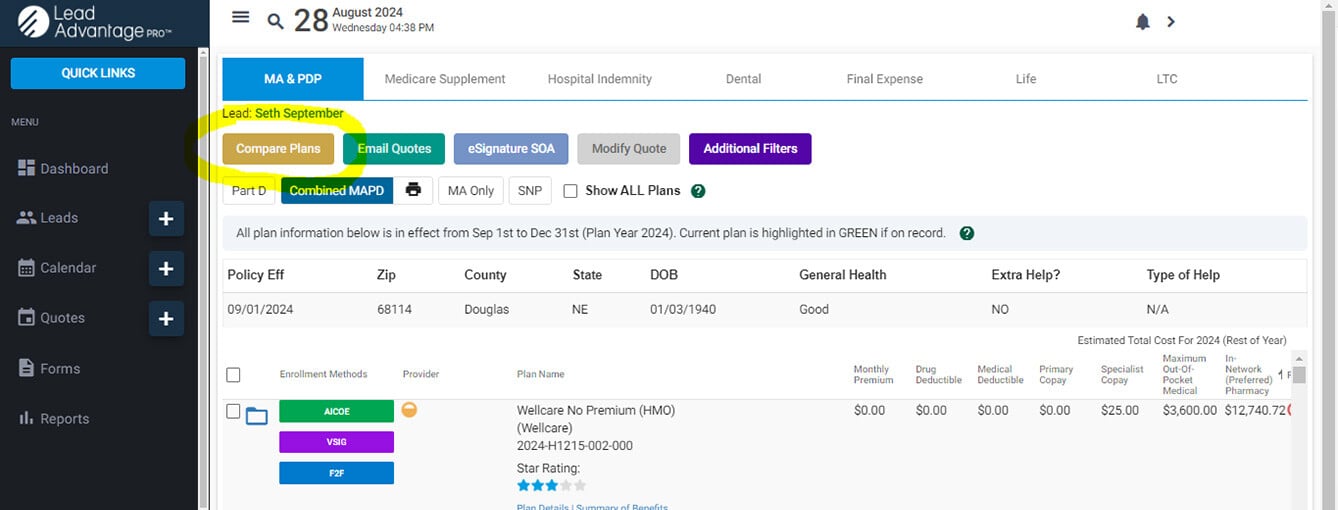Image resolution: width=1338 pixels, height=510 pixels.
Task: Switch to the LTC tab
Action: point(1167,79)
